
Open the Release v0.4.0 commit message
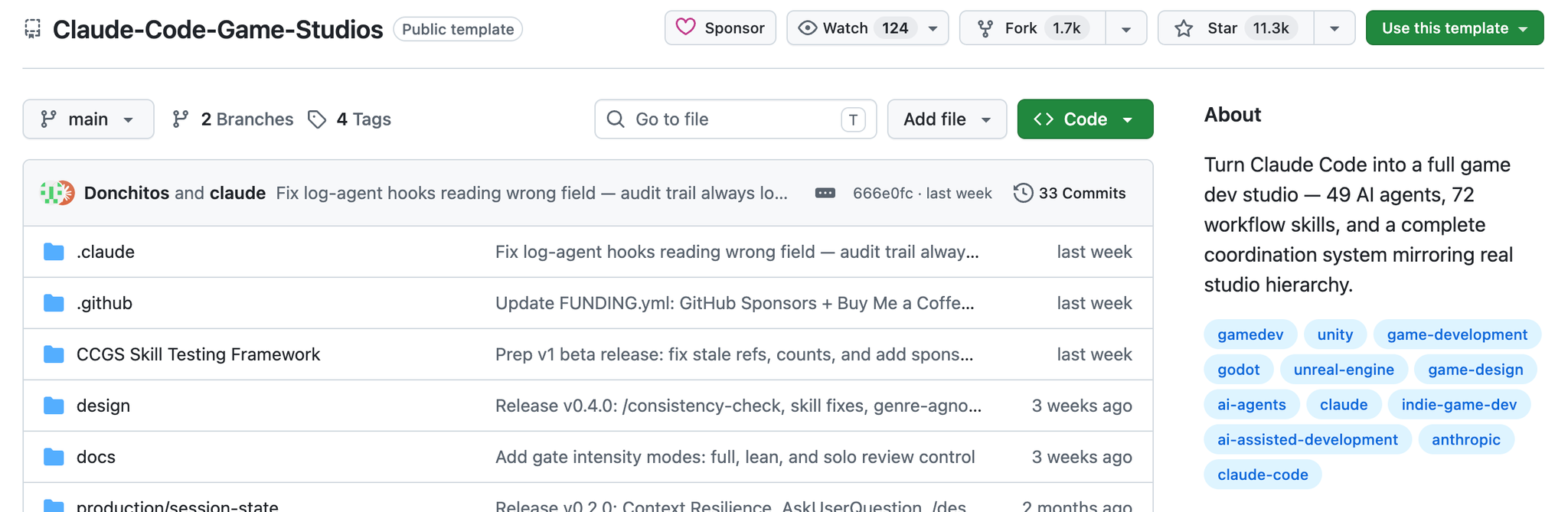coord(738,406)
